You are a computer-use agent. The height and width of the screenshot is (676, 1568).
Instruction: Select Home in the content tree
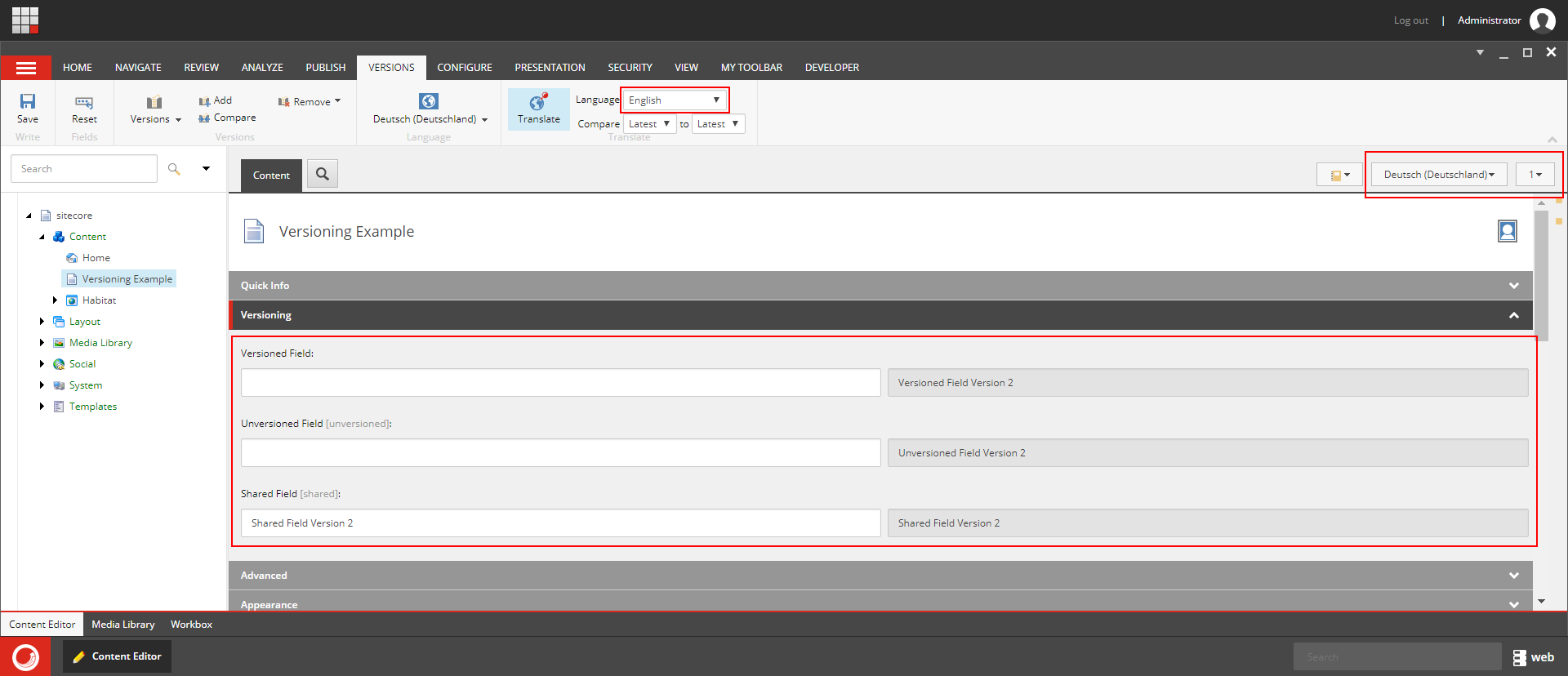click(96, 258)
